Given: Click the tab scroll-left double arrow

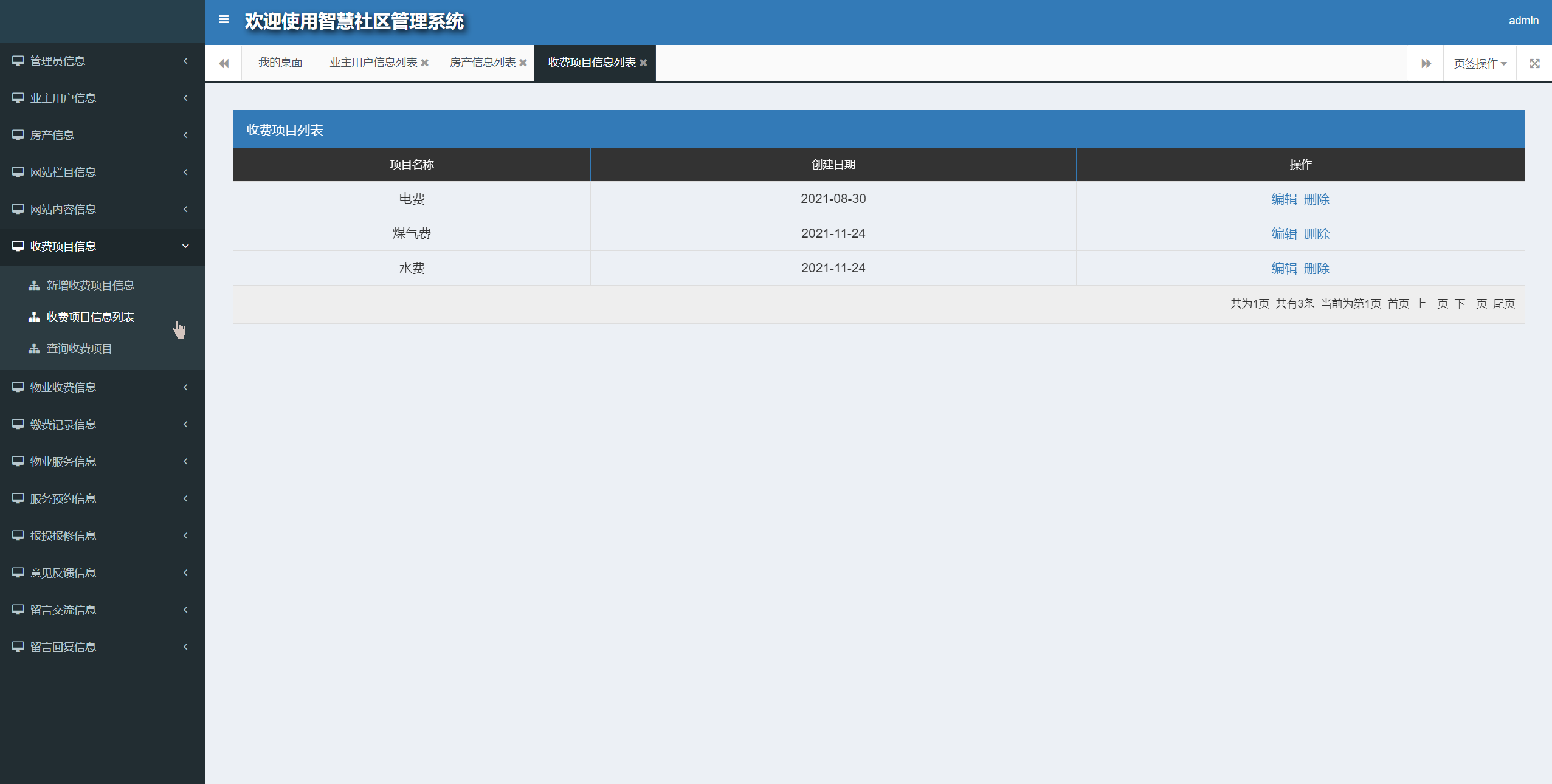Looking at the screenshot, I should pos(224,63).
